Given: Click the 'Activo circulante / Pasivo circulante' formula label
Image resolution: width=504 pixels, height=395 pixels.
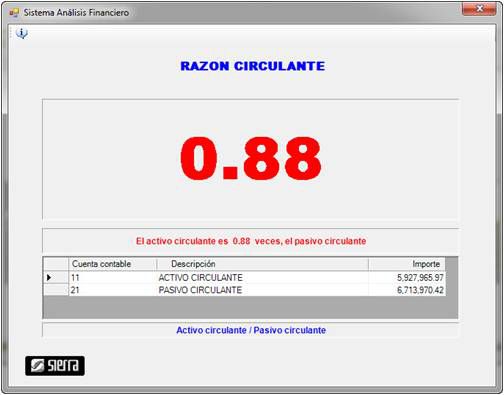Looking at the screenshot, I should tap(251, 330).
